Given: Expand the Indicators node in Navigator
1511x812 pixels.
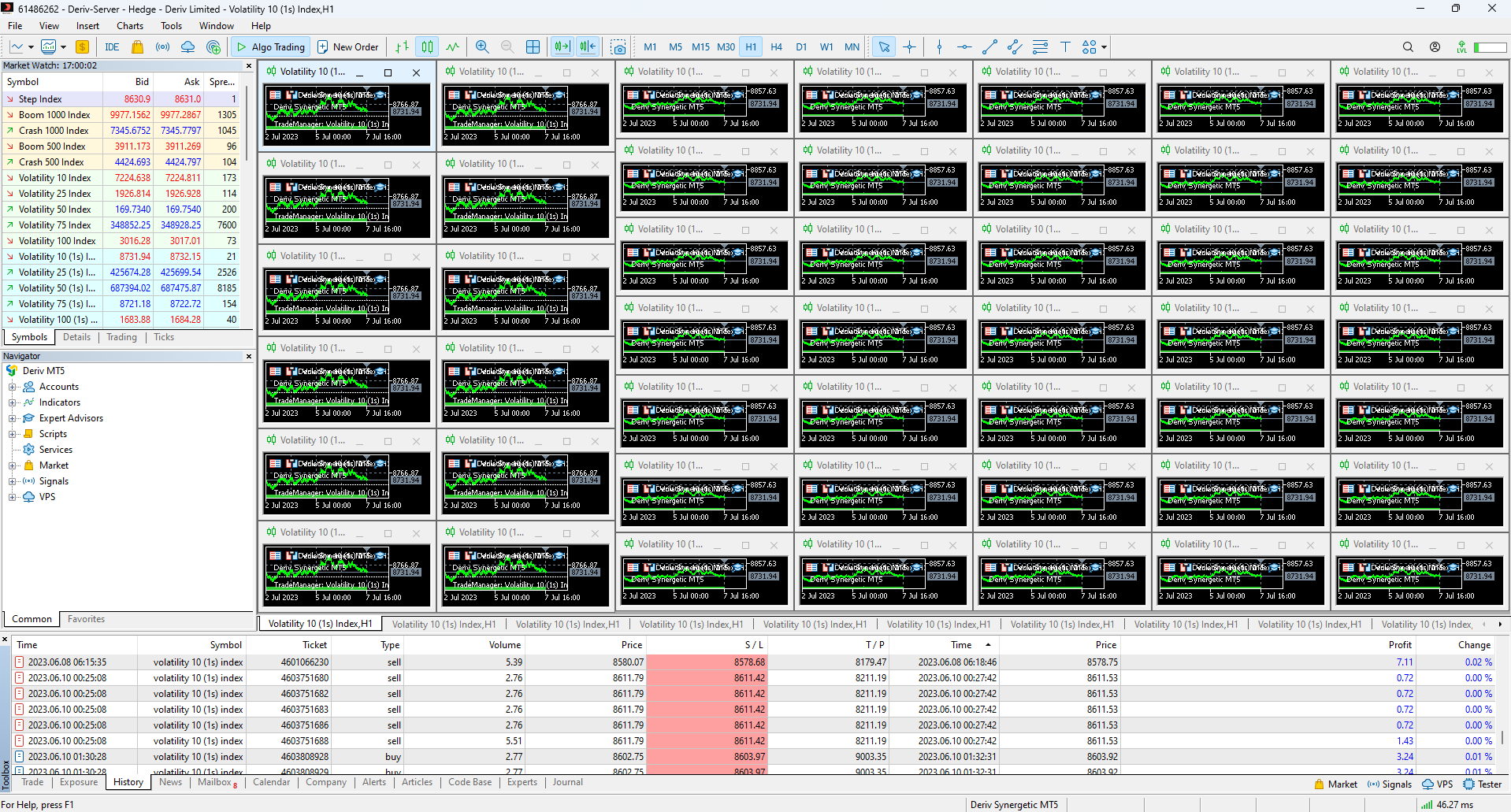Looking at the screenshot, I should pos(12,402).
